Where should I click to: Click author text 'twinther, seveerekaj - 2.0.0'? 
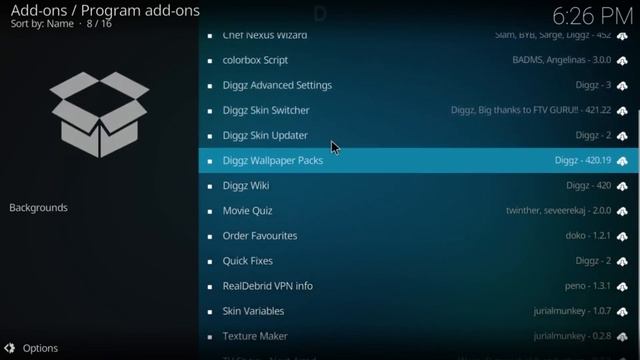pos(559,211)
